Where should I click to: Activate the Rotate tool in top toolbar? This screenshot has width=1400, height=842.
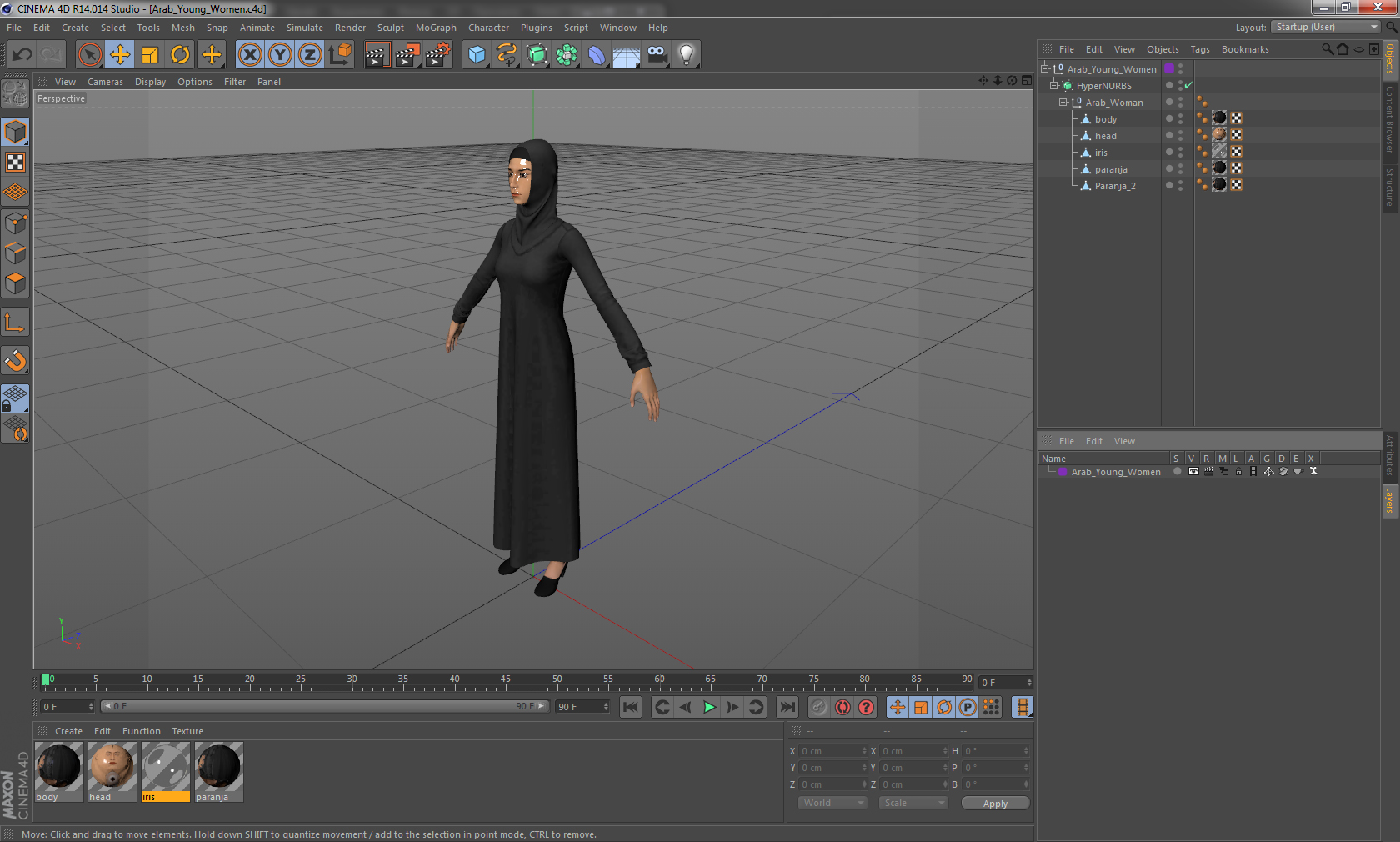(x=180, y=55)
